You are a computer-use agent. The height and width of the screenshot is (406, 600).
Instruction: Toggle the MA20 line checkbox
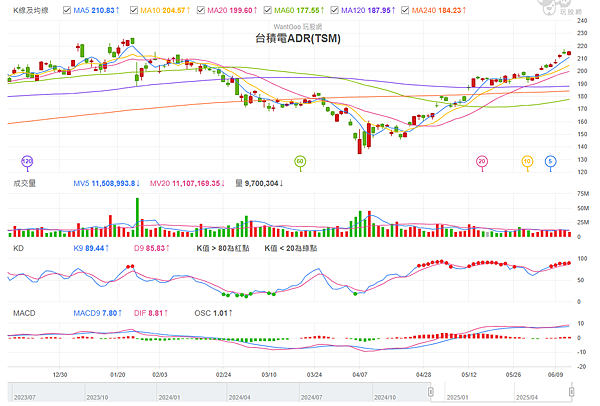click(201, 10)
